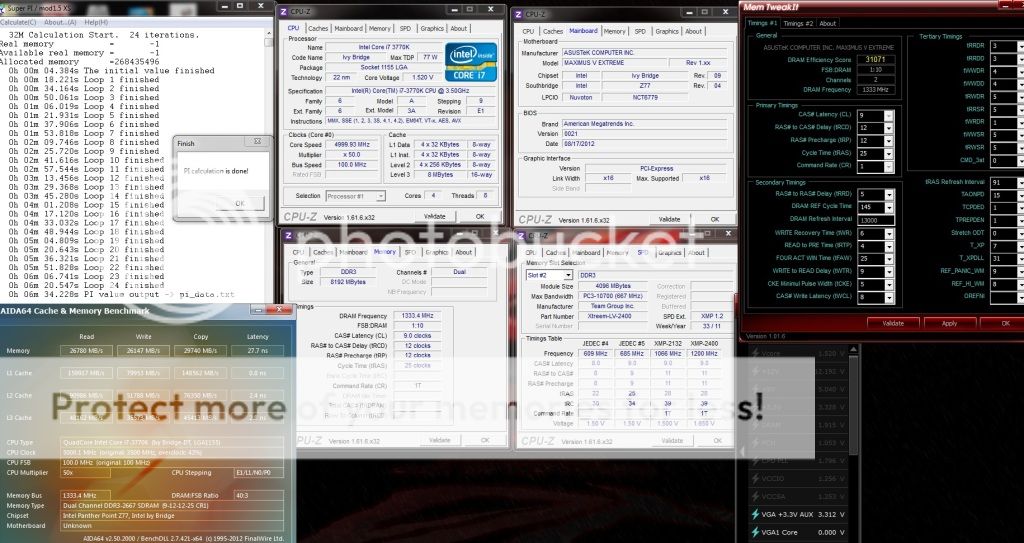
Task: Select the Caches tab in the CPU-Z processor window
Action: pyautogui.click(x=318, y=29)
